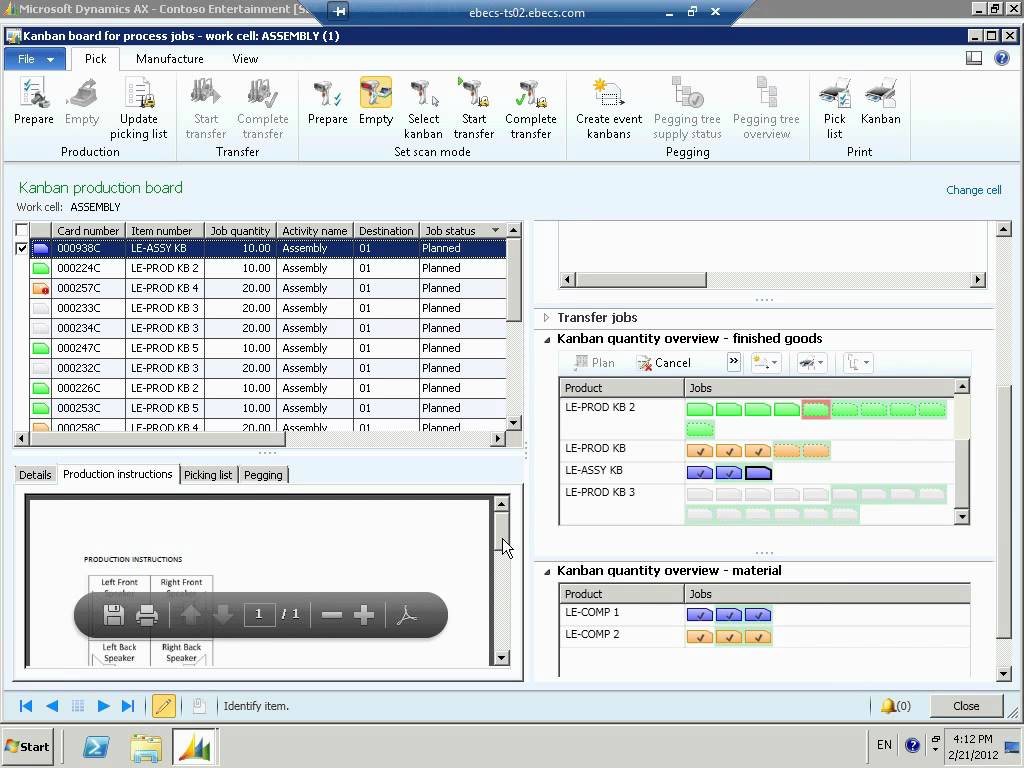Zoom out the PDF view
The height and width of the screenshot is (768, 1024).
coord(332,615)
